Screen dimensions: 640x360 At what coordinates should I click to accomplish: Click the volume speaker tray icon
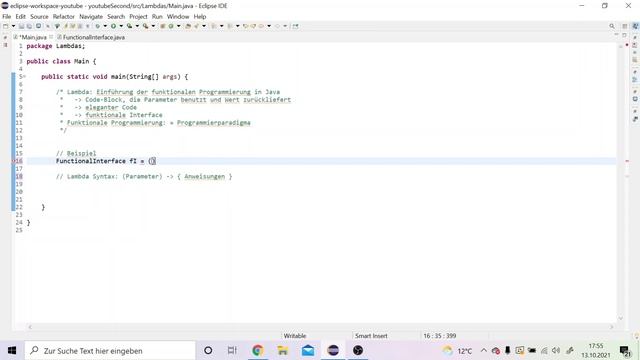[556, 351]
